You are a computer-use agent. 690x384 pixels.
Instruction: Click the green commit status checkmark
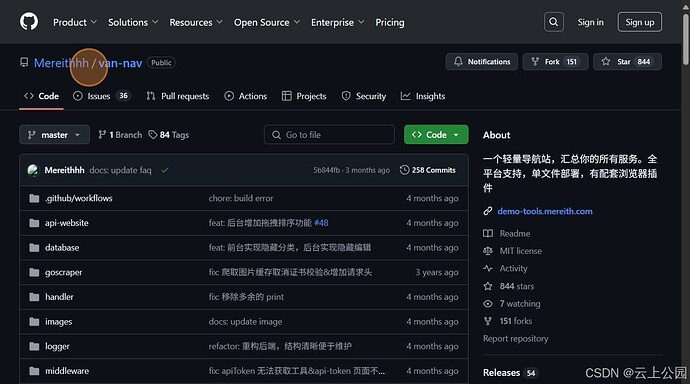(x=165, y=170)
